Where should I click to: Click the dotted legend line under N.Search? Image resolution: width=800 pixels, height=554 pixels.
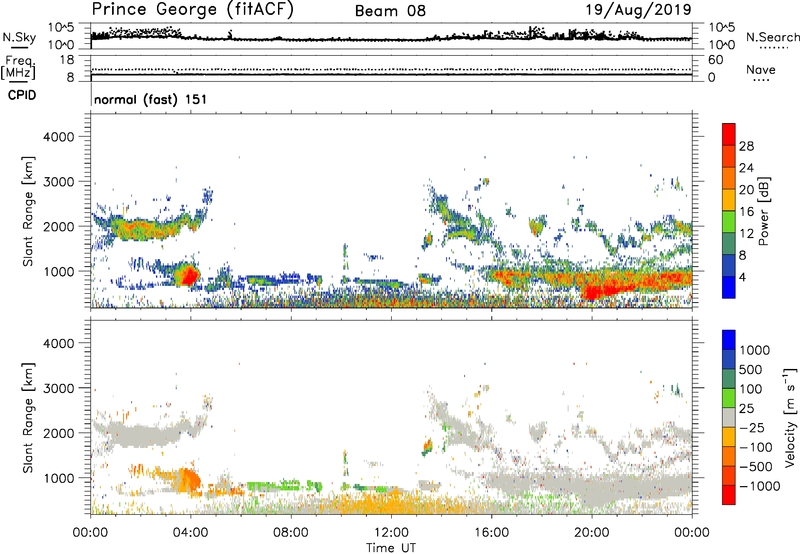(x=773, y=48)
